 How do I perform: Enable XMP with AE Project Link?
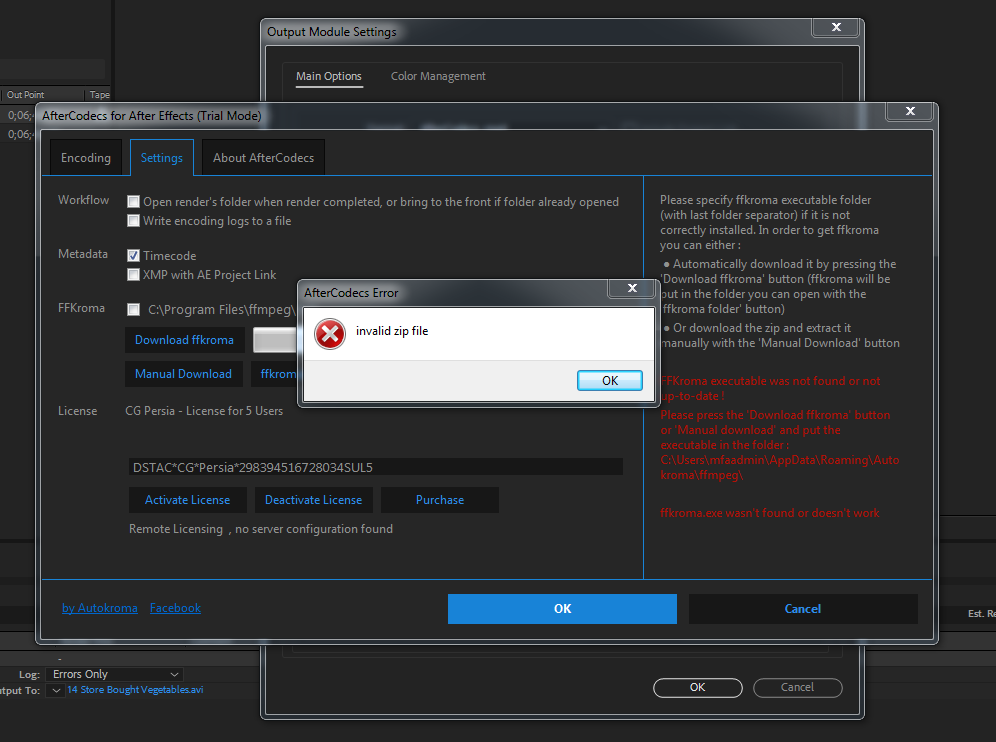coord(133,274)
